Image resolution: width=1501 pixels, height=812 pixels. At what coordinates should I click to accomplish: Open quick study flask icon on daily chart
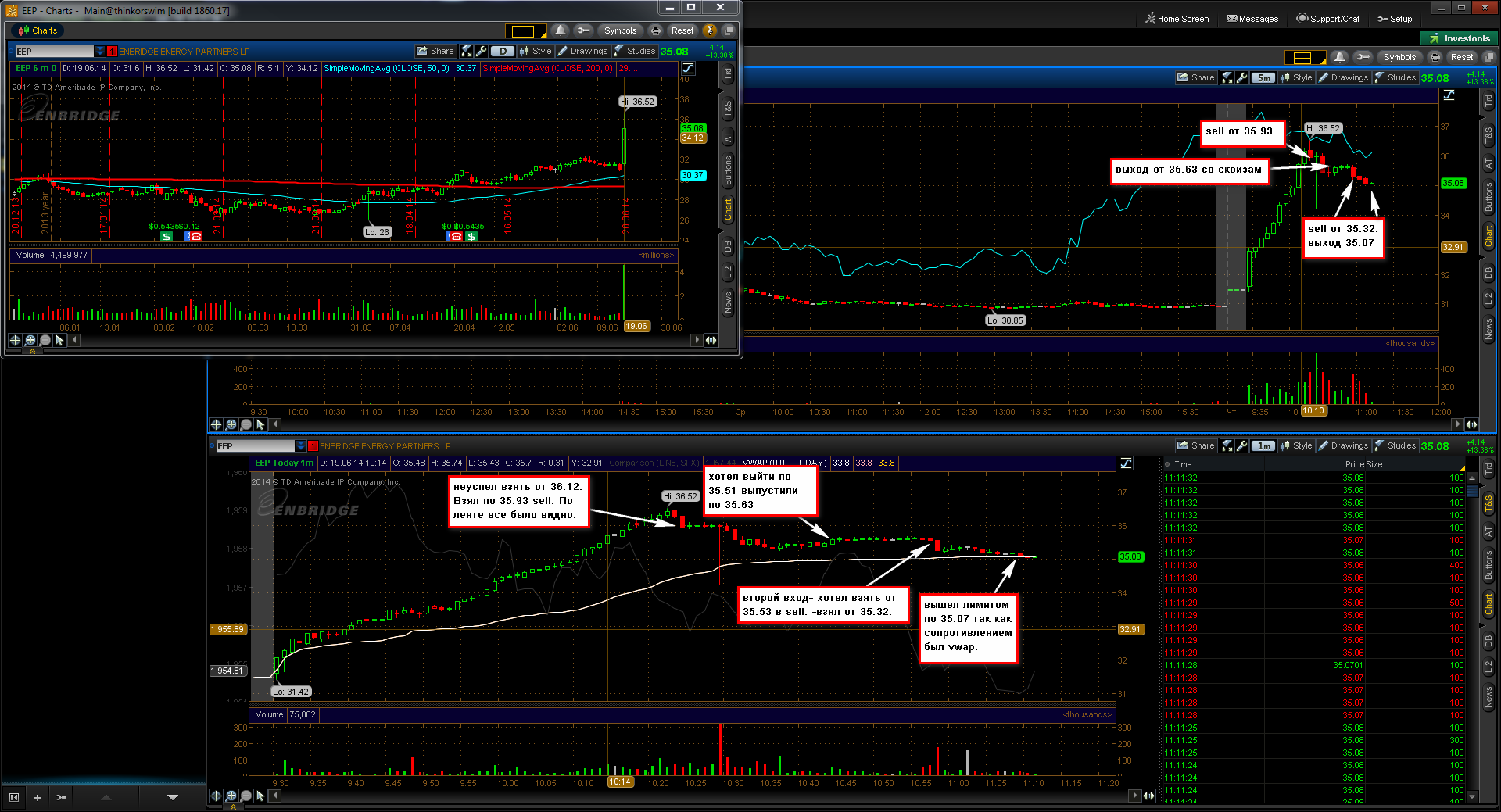pos(467,51)
